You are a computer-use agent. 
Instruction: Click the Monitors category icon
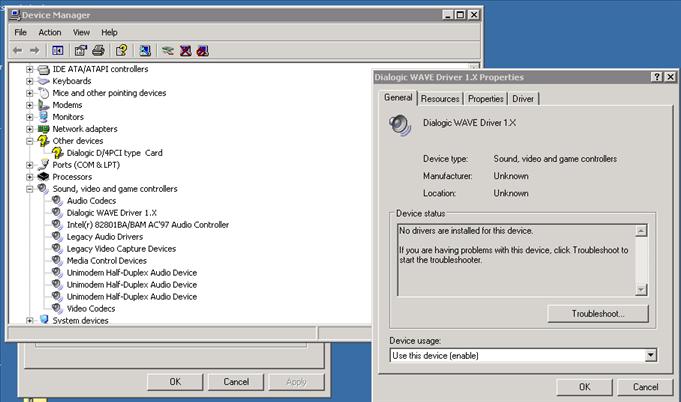click(43, 117)
